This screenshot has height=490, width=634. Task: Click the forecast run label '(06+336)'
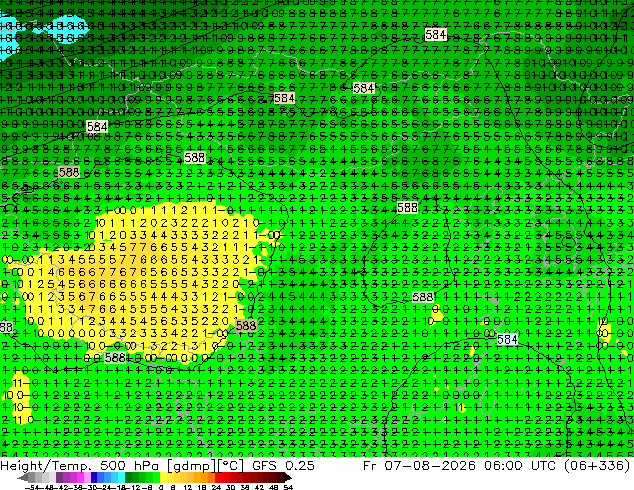[597, 466]
